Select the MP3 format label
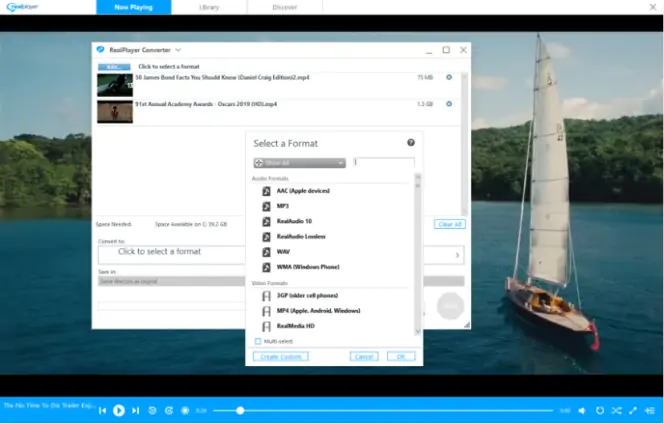Viewport: 664px width, 424px height. point(282,206)
